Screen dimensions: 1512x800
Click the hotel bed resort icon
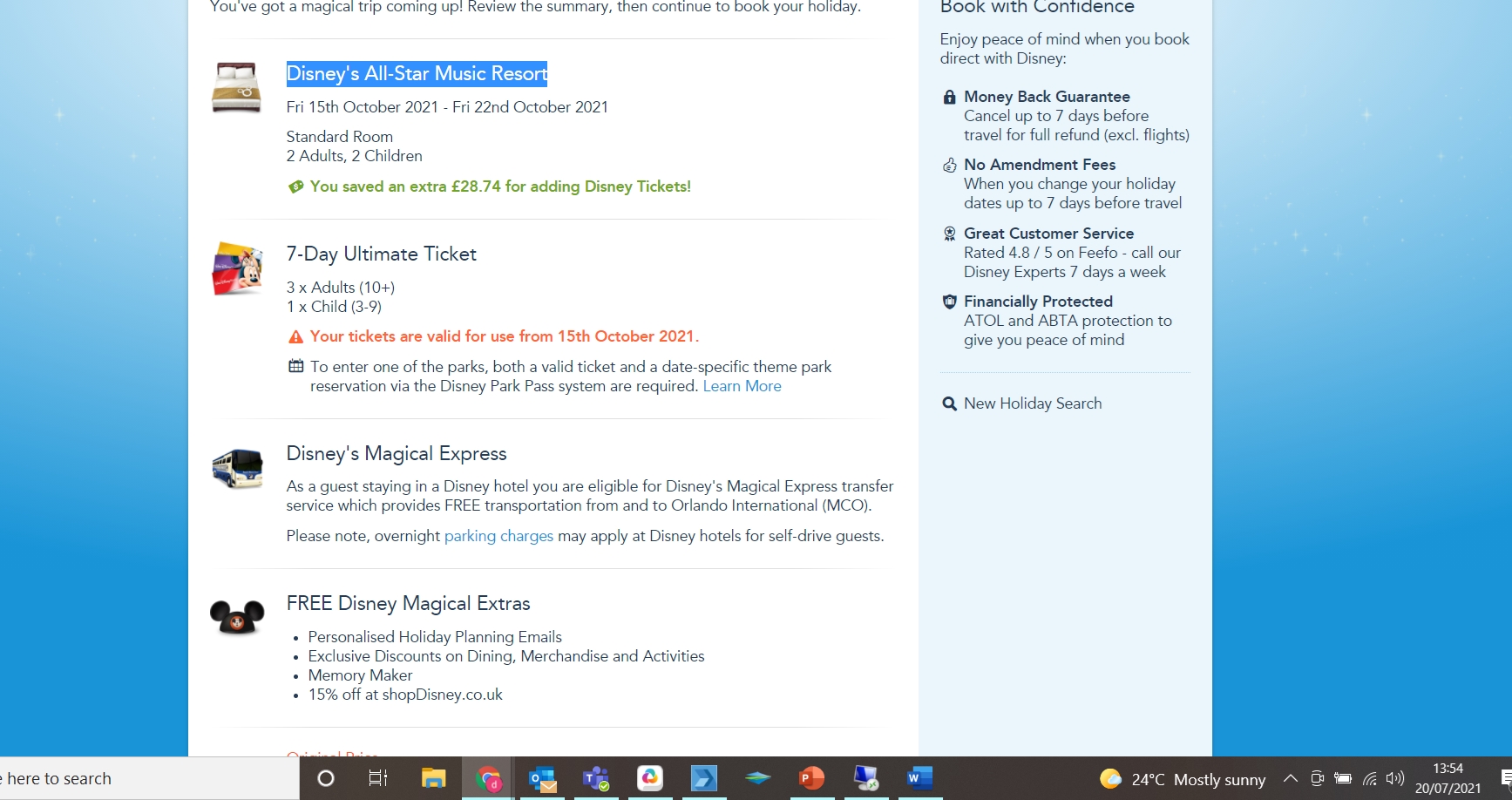tap(236, 87)
